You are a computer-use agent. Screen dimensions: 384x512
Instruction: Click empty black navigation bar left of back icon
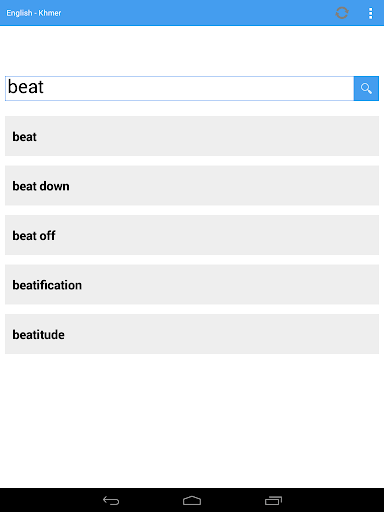(50, 500)
